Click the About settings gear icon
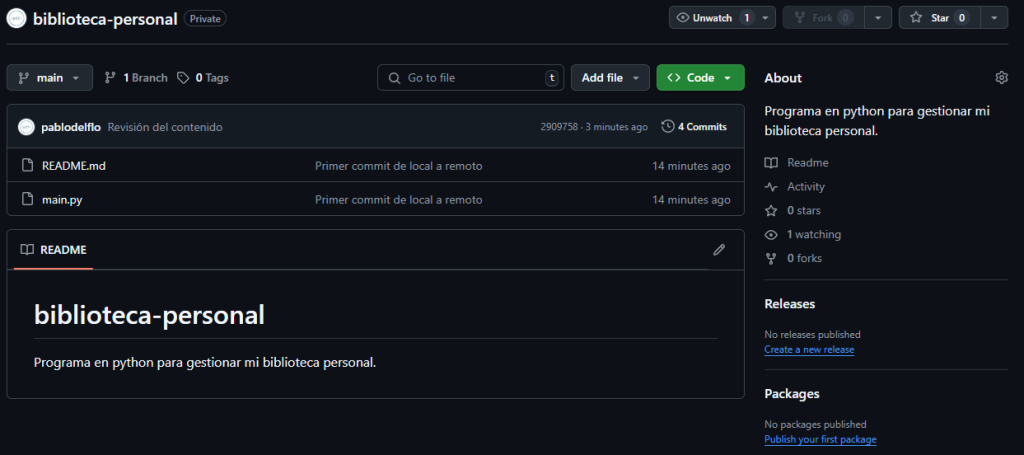This screenshot has height=455, width=1024. click(x=1001, y=78)
